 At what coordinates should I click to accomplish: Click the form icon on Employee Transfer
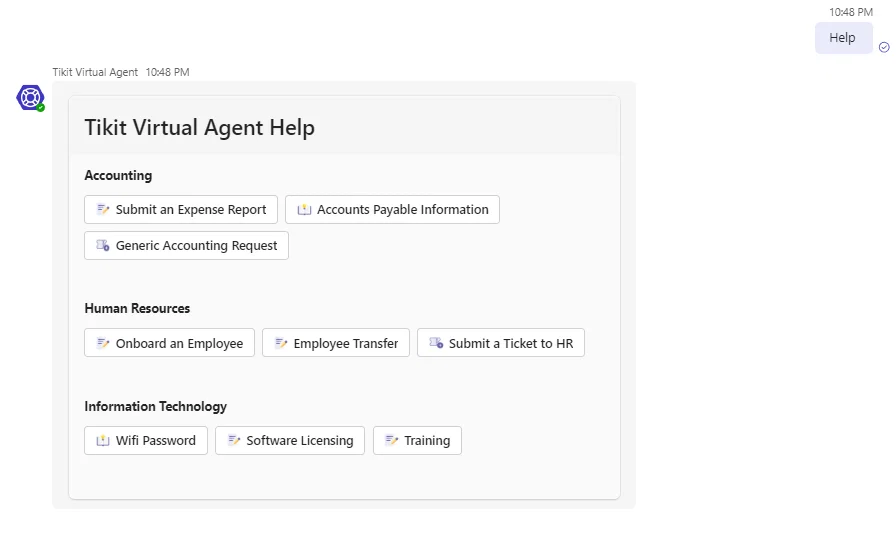(281, 343)
